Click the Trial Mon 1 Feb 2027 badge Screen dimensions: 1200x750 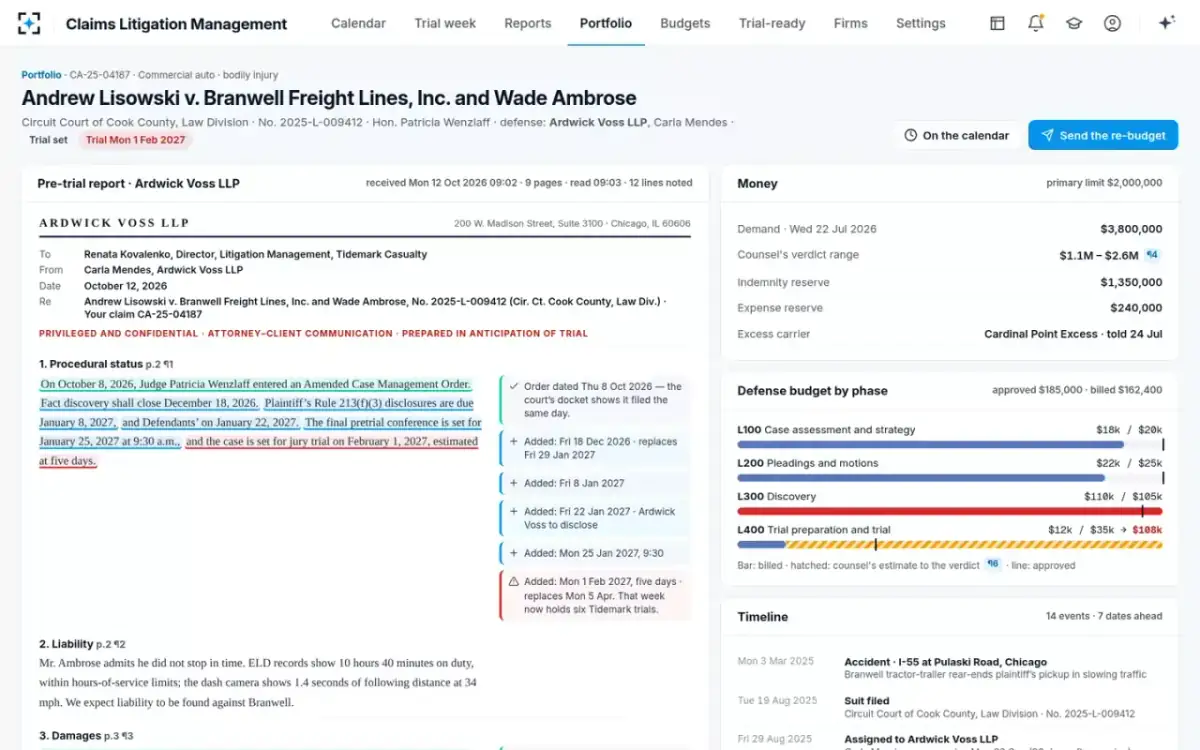136,140
